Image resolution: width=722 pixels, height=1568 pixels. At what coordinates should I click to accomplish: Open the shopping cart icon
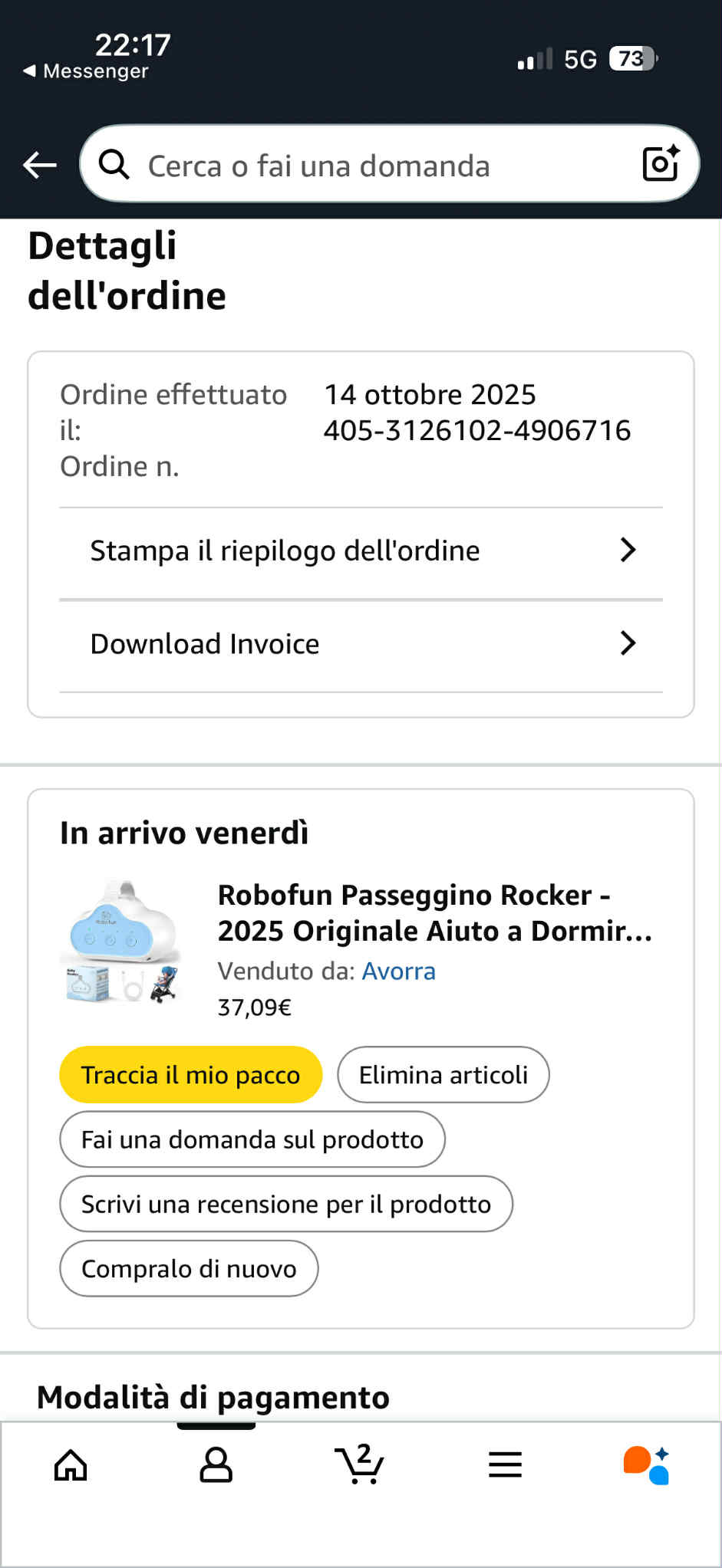pos(359,1464)
